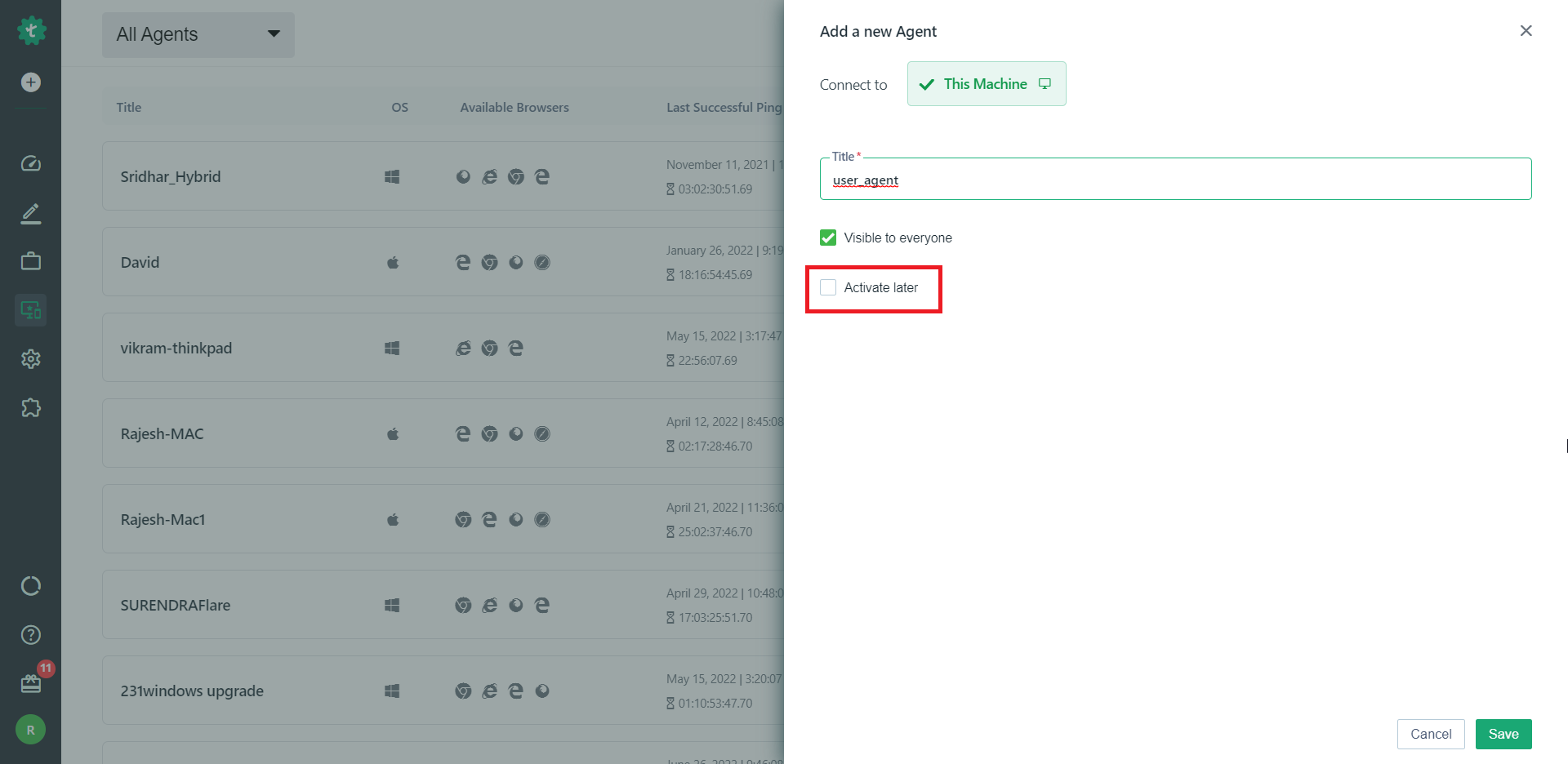This screenshot has height=764, width=1568.
Task: Click the 22:56:07.69 ping duration
Action: (708, 360)
